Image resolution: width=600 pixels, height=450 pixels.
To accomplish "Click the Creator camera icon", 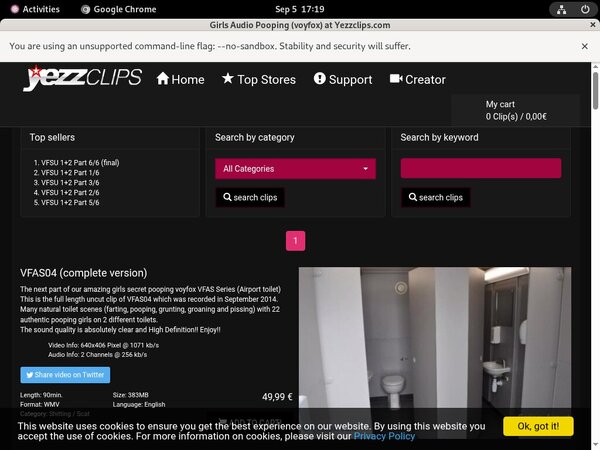I will 396,79.
